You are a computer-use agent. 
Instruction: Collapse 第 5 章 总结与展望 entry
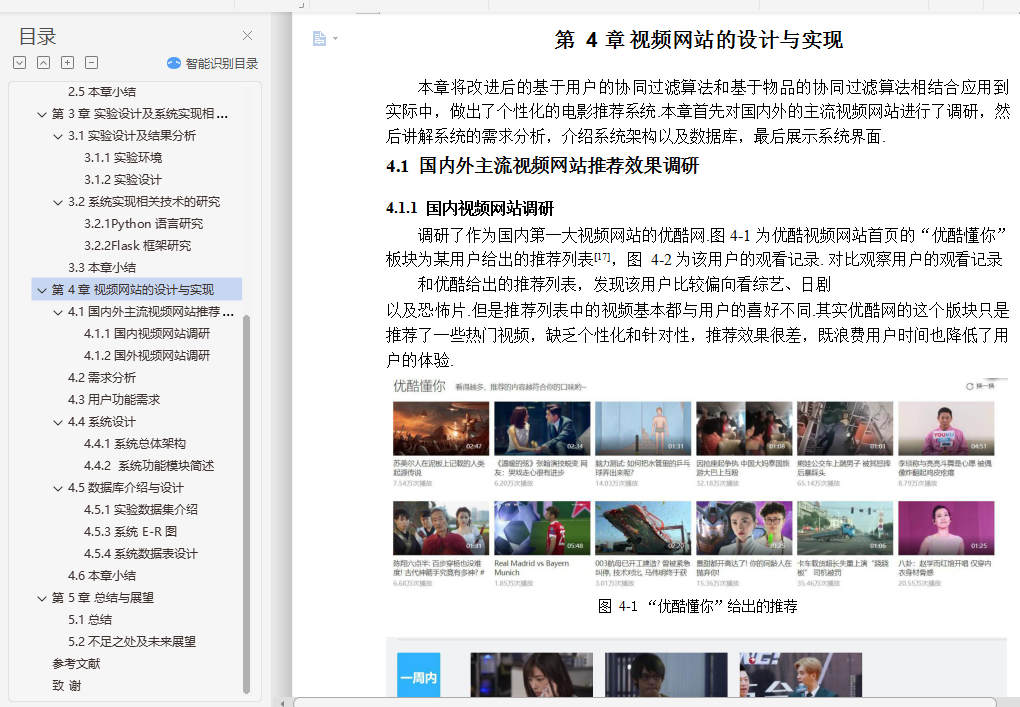coord(42,598)
